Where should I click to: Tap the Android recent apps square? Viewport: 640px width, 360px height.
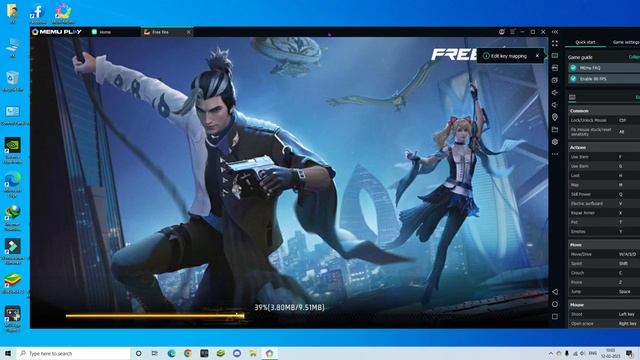pos(555,316)
